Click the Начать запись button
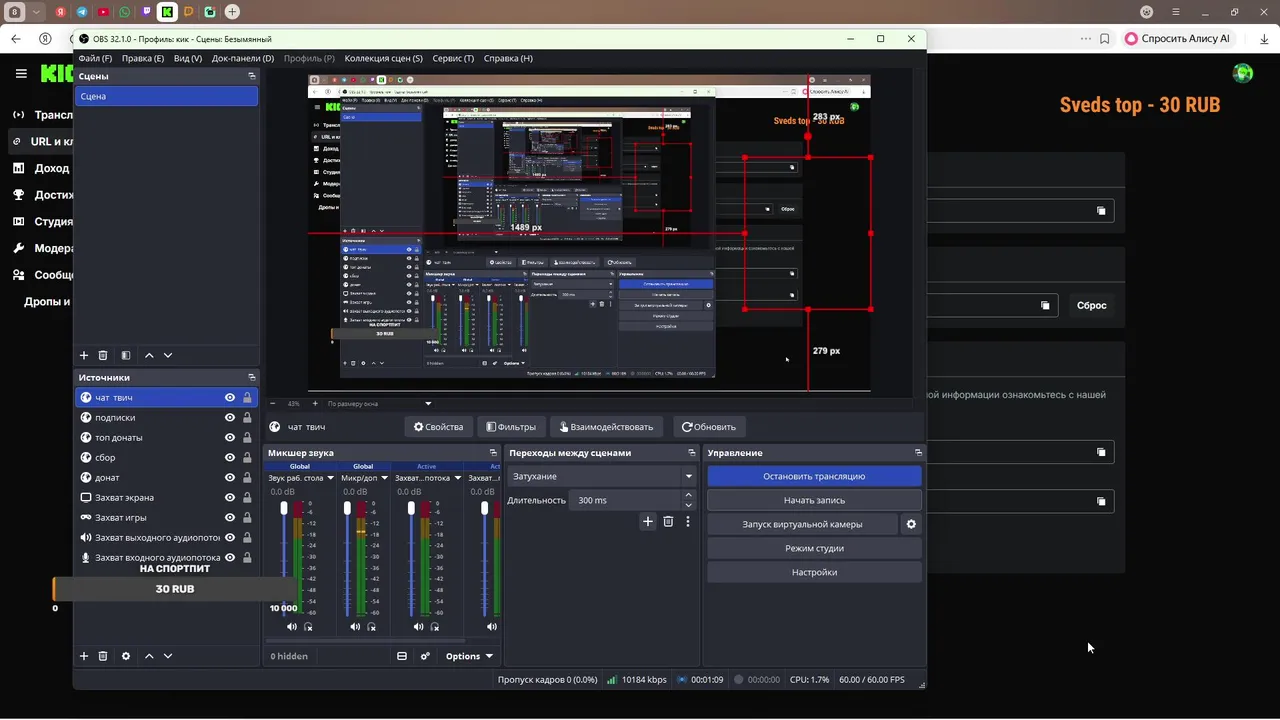The height and width of the screenshot is (720, 1280). [814, 500]
